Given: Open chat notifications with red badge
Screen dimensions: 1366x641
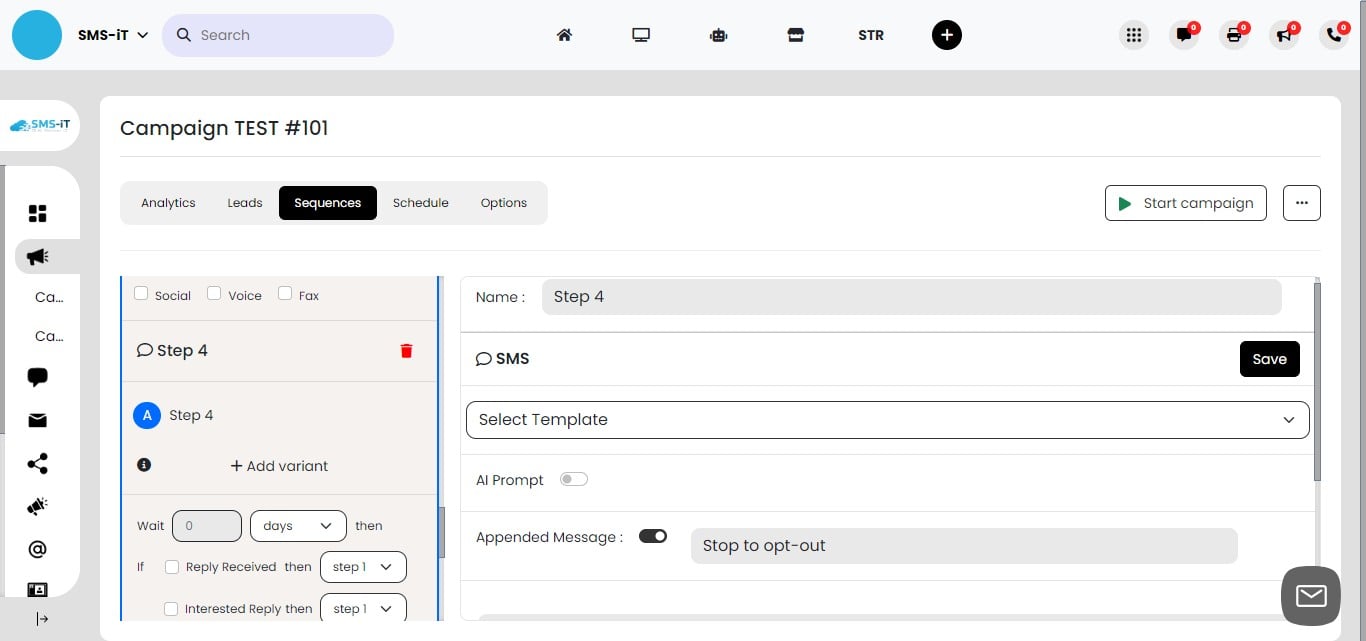Looking at the screenshot, I should point(1184,34).
